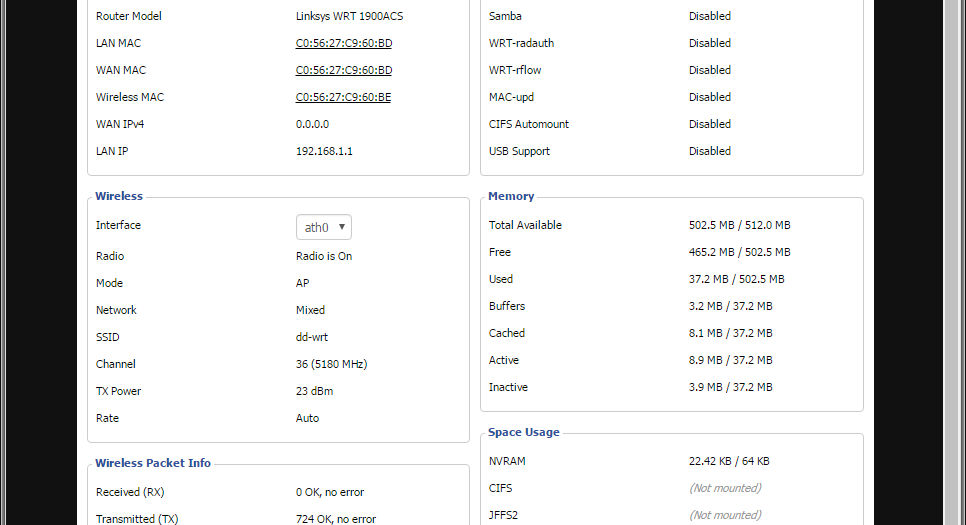The image size is (966, 525).
Task: Click the CIFS Not mounted text
Action: [724, 488]
